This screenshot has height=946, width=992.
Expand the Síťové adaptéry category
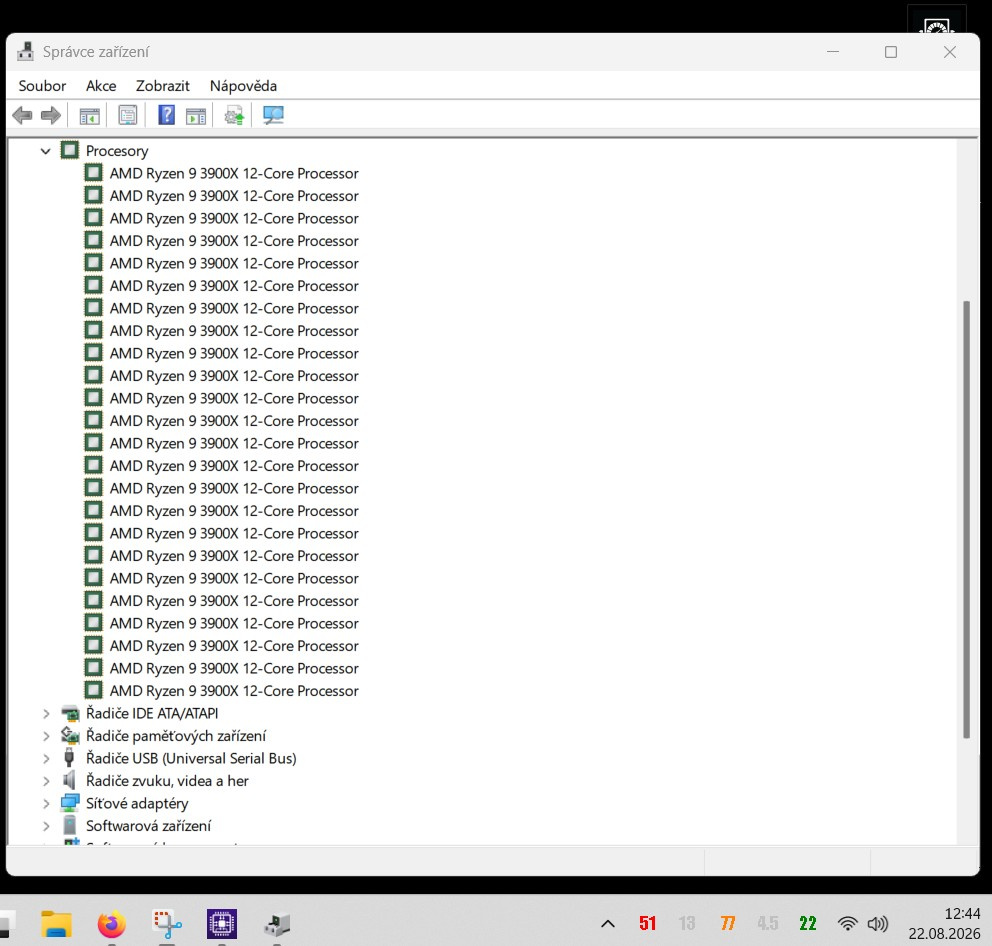[x=46, y=804]
